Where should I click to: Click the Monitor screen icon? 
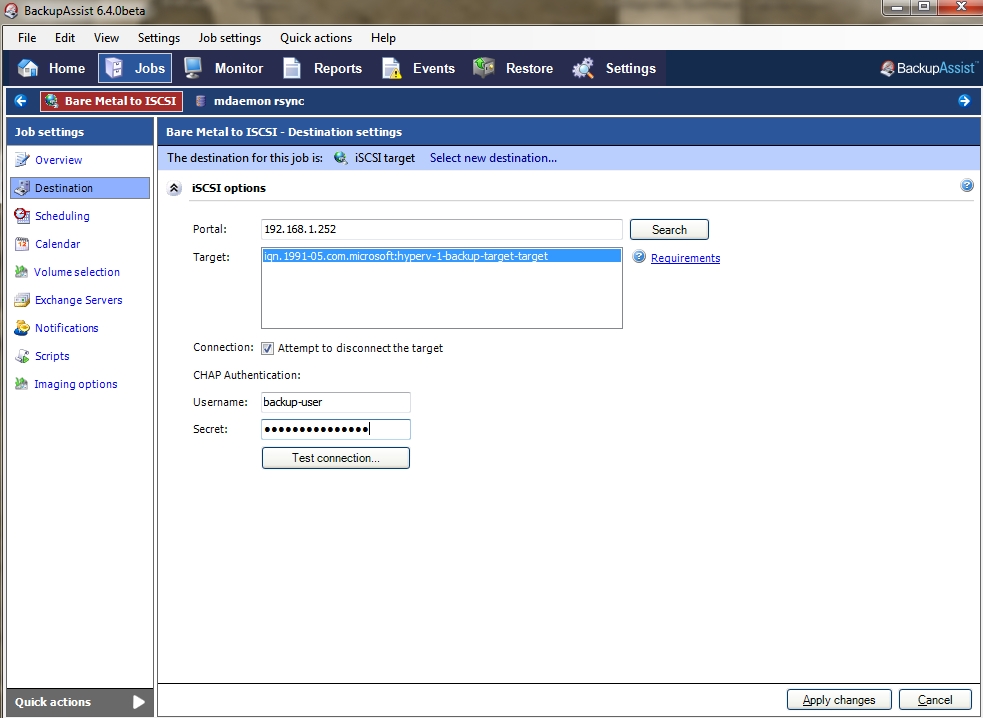point(192,68)
